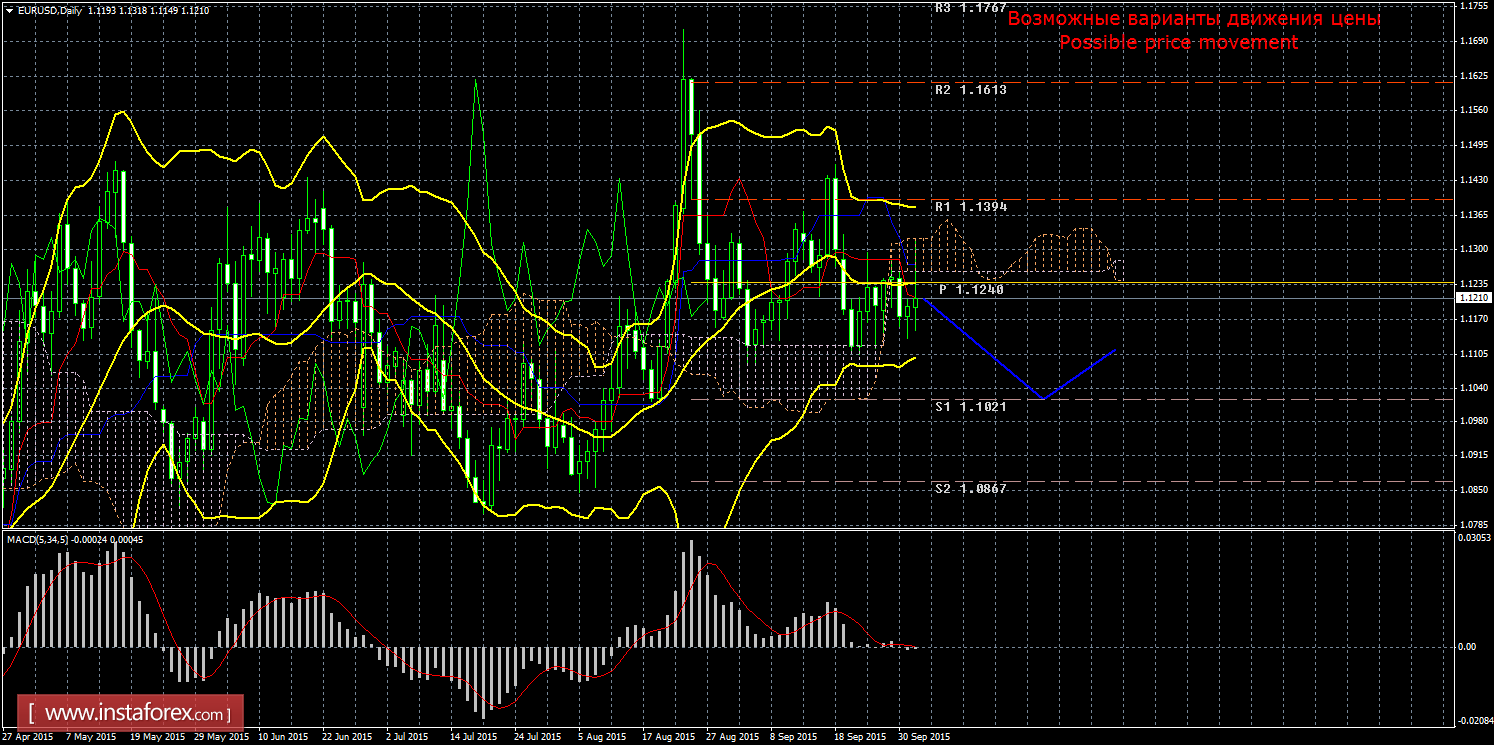Click the 1.0850 price axis value
1494x745 pixels.
point(1473,489)
